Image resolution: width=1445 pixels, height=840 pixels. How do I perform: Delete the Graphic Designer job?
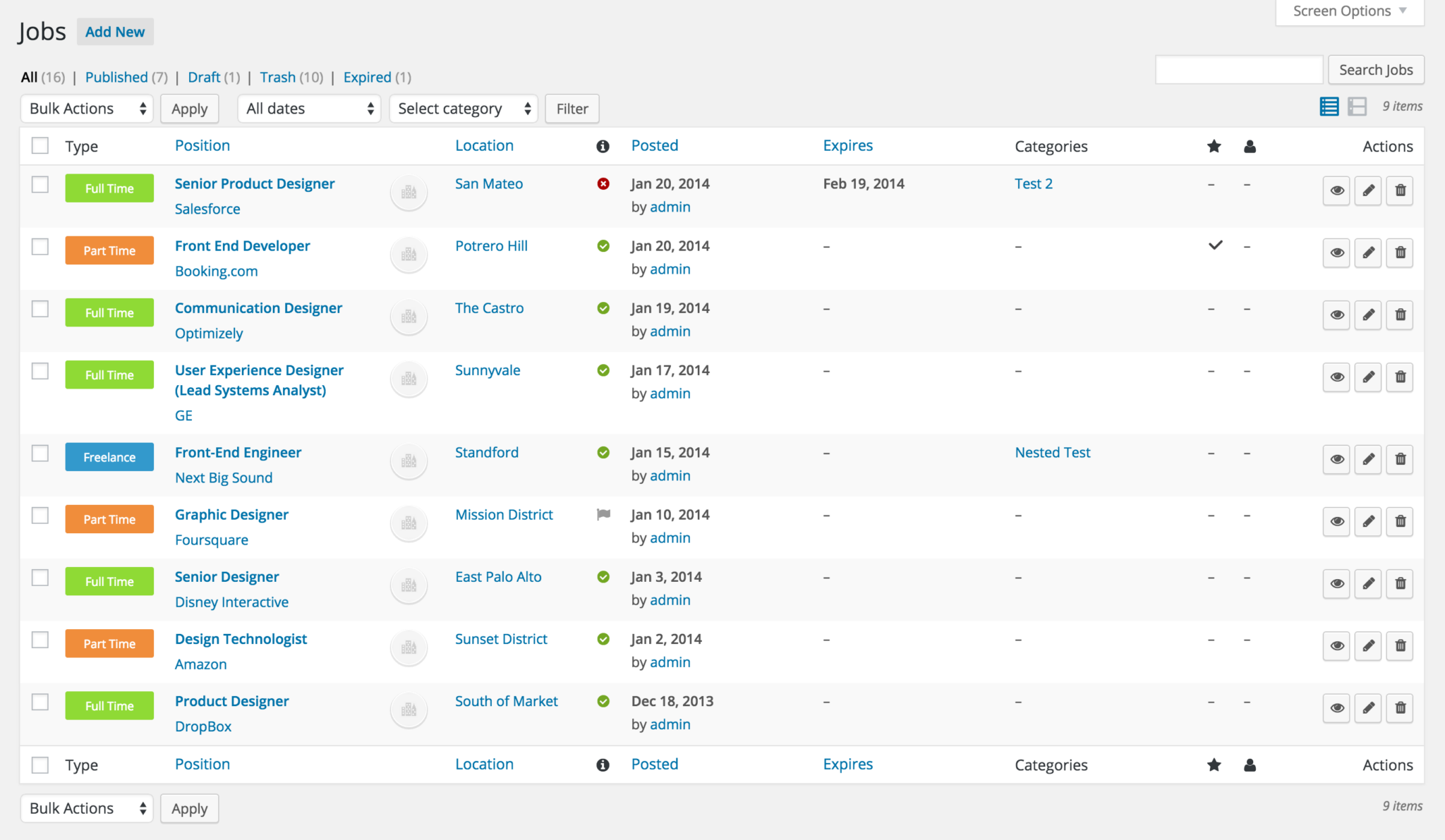[1400, 521]
